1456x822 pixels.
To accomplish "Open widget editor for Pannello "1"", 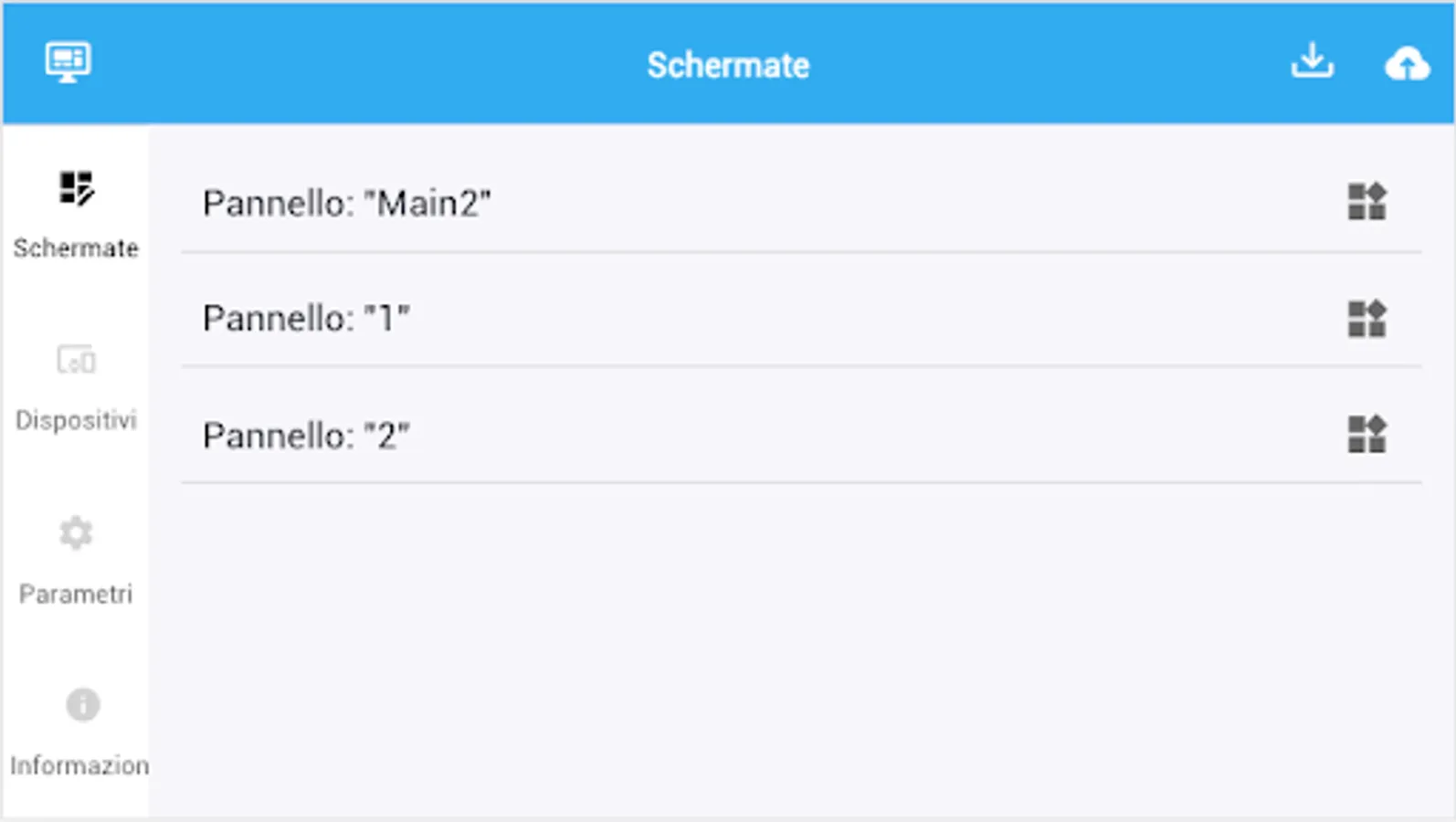I will point(1366,319).
